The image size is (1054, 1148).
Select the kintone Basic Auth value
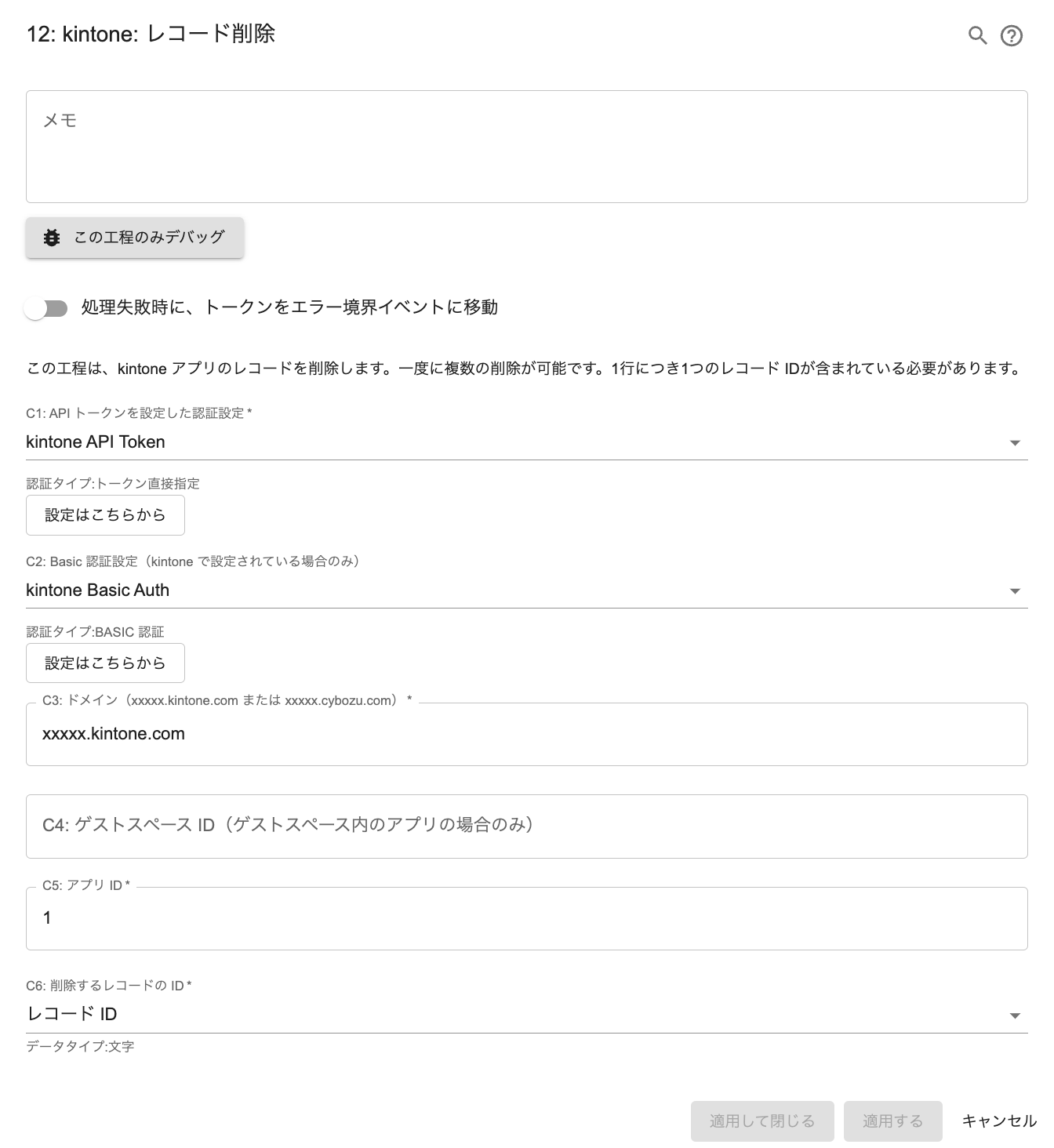pos(97,590)
